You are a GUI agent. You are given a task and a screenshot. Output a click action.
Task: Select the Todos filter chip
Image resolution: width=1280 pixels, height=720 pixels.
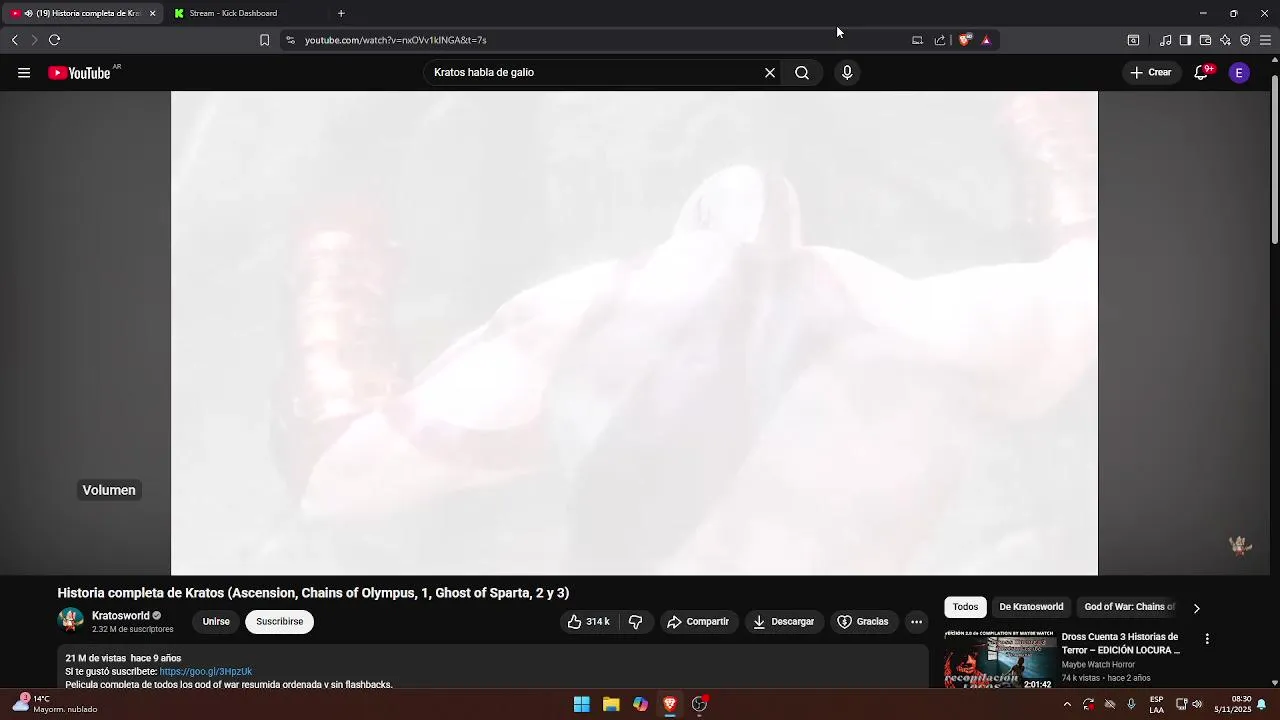click(965, 607)
